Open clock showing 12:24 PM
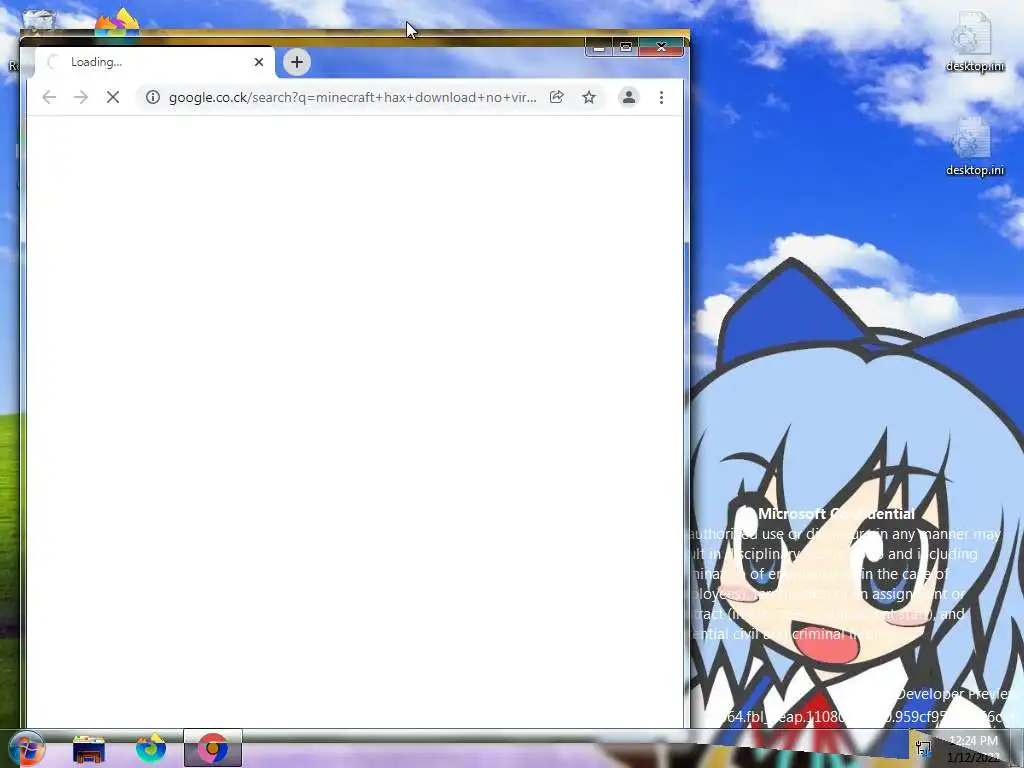 973,749
